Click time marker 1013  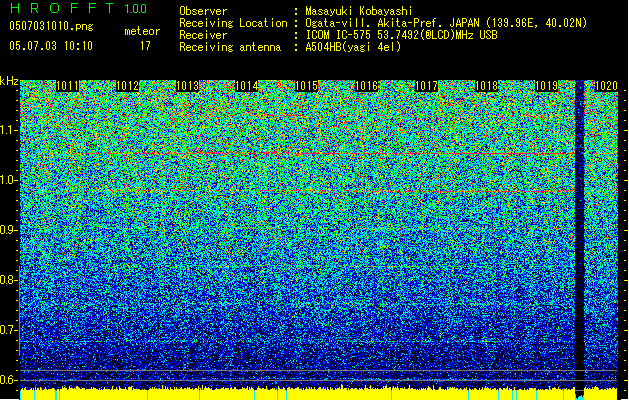pos(187,86)
